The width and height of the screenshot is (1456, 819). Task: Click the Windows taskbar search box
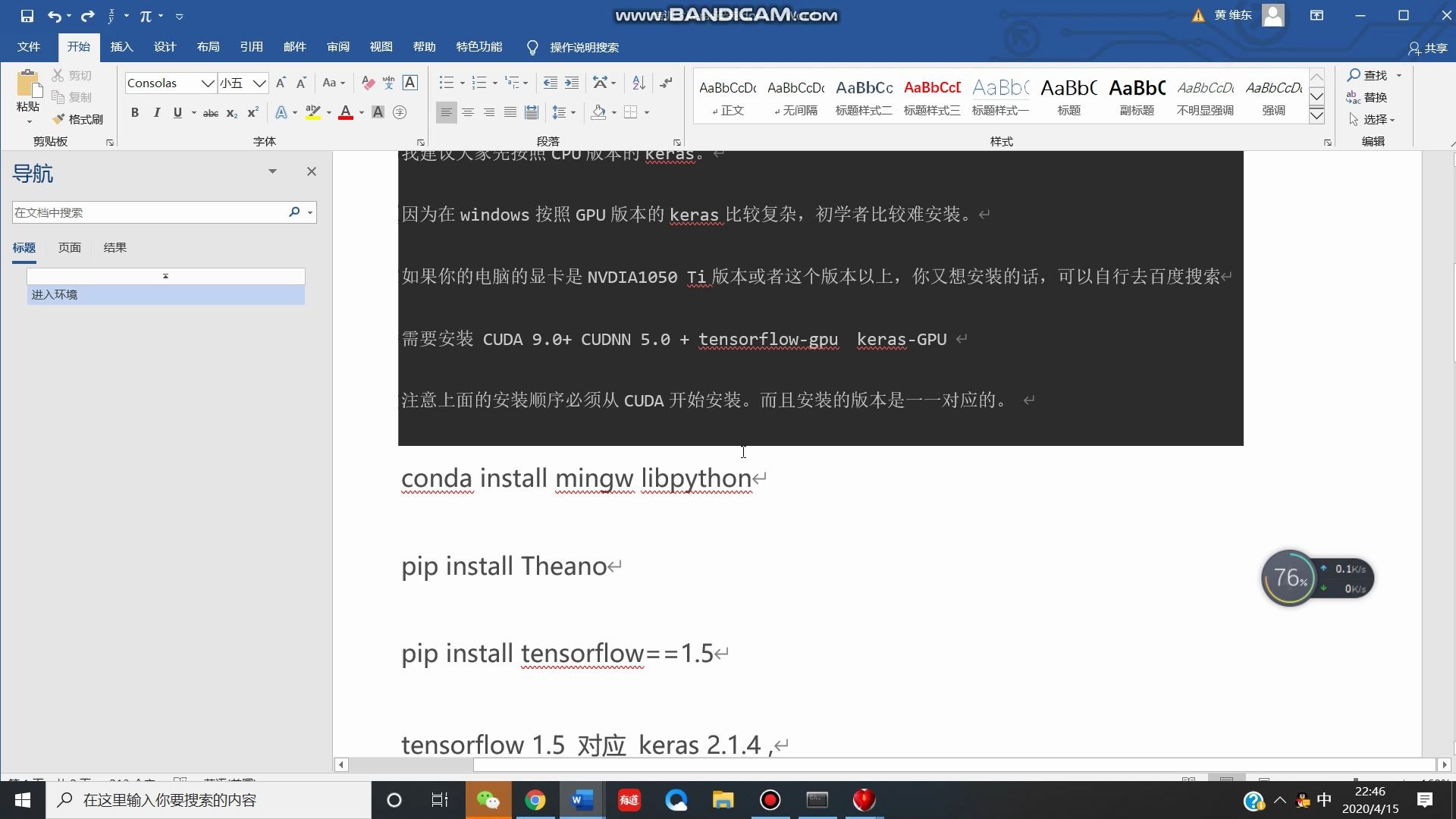(x=209, y=800)
